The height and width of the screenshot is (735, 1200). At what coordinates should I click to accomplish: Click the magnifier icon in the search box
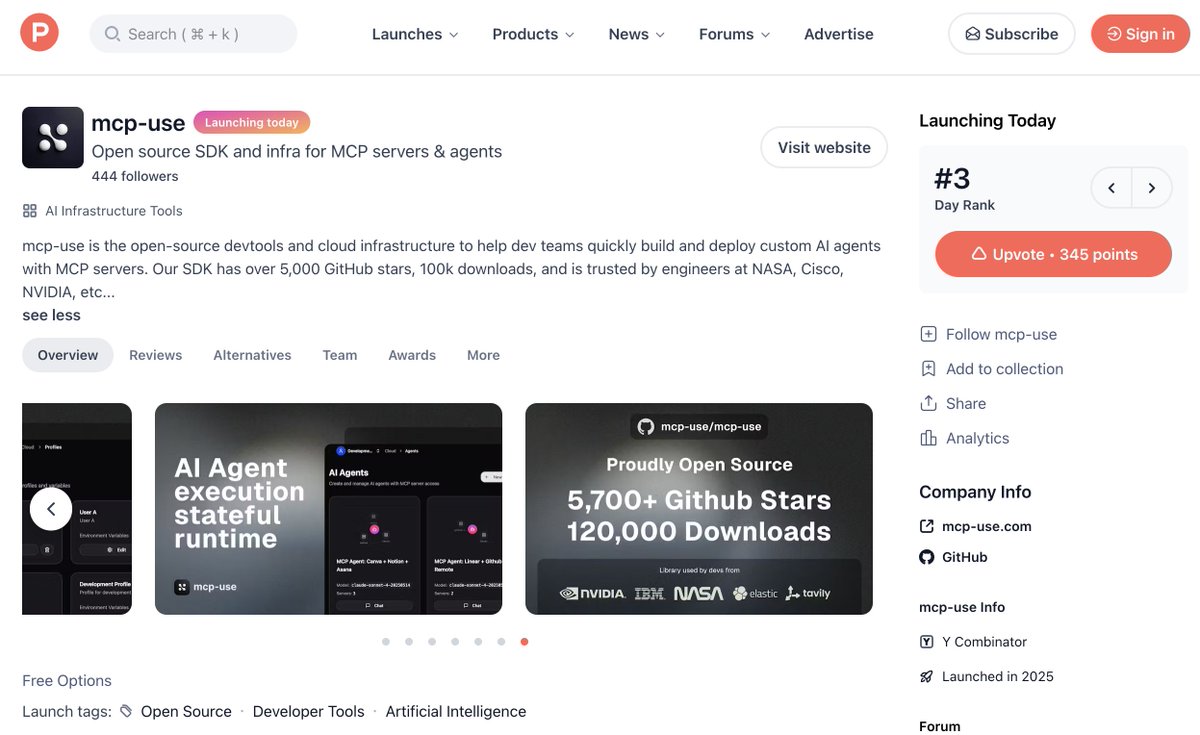pos(113,34)
